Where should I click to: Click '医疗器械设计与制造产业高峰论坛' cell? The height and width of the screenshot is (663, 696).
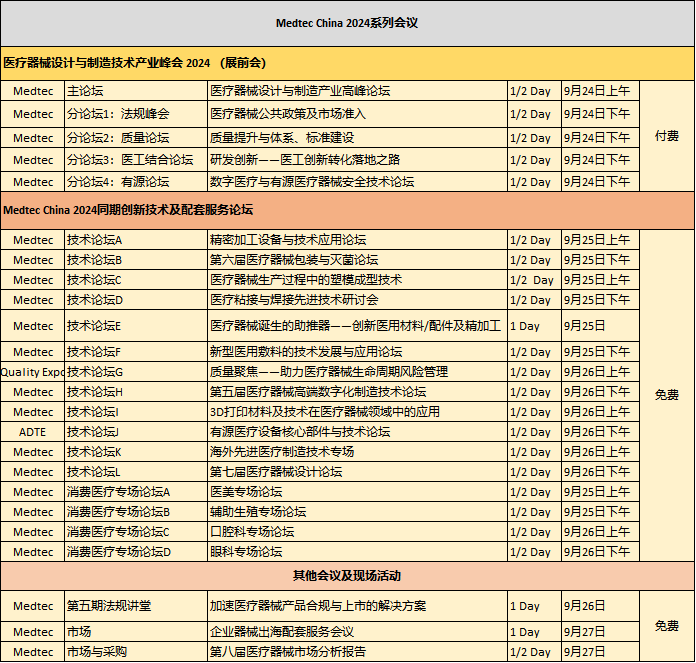point(357,91)
